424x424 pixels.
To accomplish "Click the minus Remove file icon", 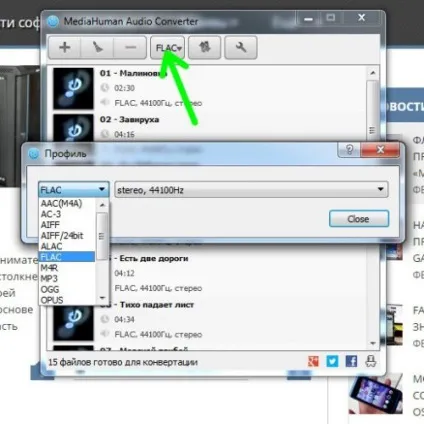I will click(x=130, y=48).
